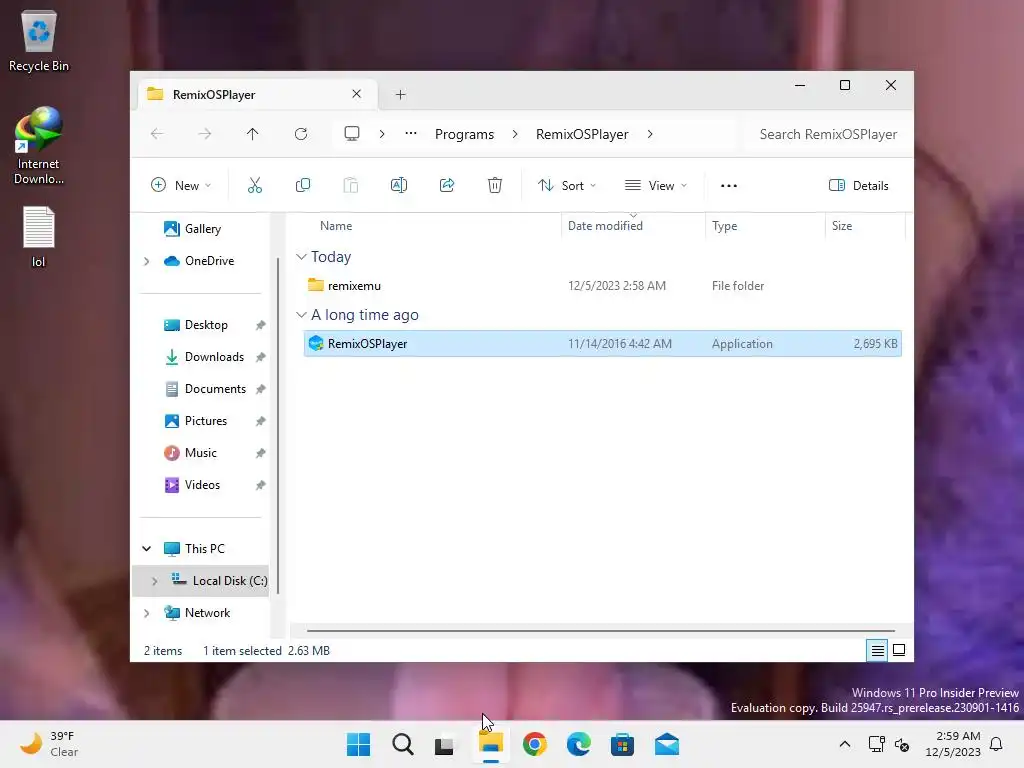Toggle the Details pane
The image size is (1024, 768).
click(858, 185)
